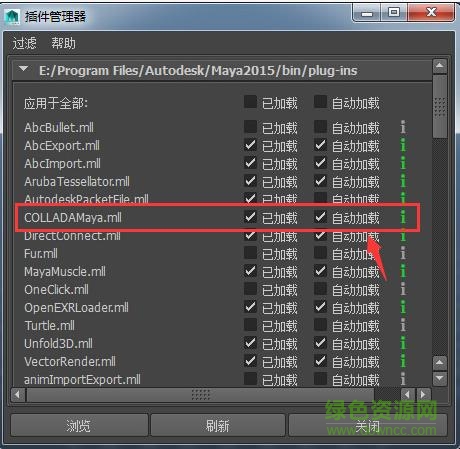Enable loaded checkbox for OneClick.mll
The width and height of the screenshot is (460, 449).
click(x=250, y=289)
